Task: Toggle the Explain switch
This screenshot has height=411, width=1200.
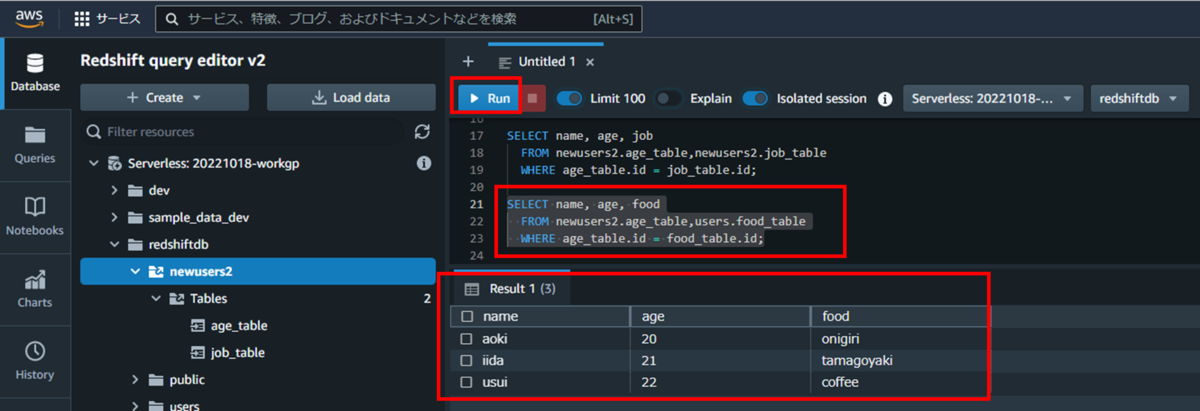Action: [x=669, y=98]
